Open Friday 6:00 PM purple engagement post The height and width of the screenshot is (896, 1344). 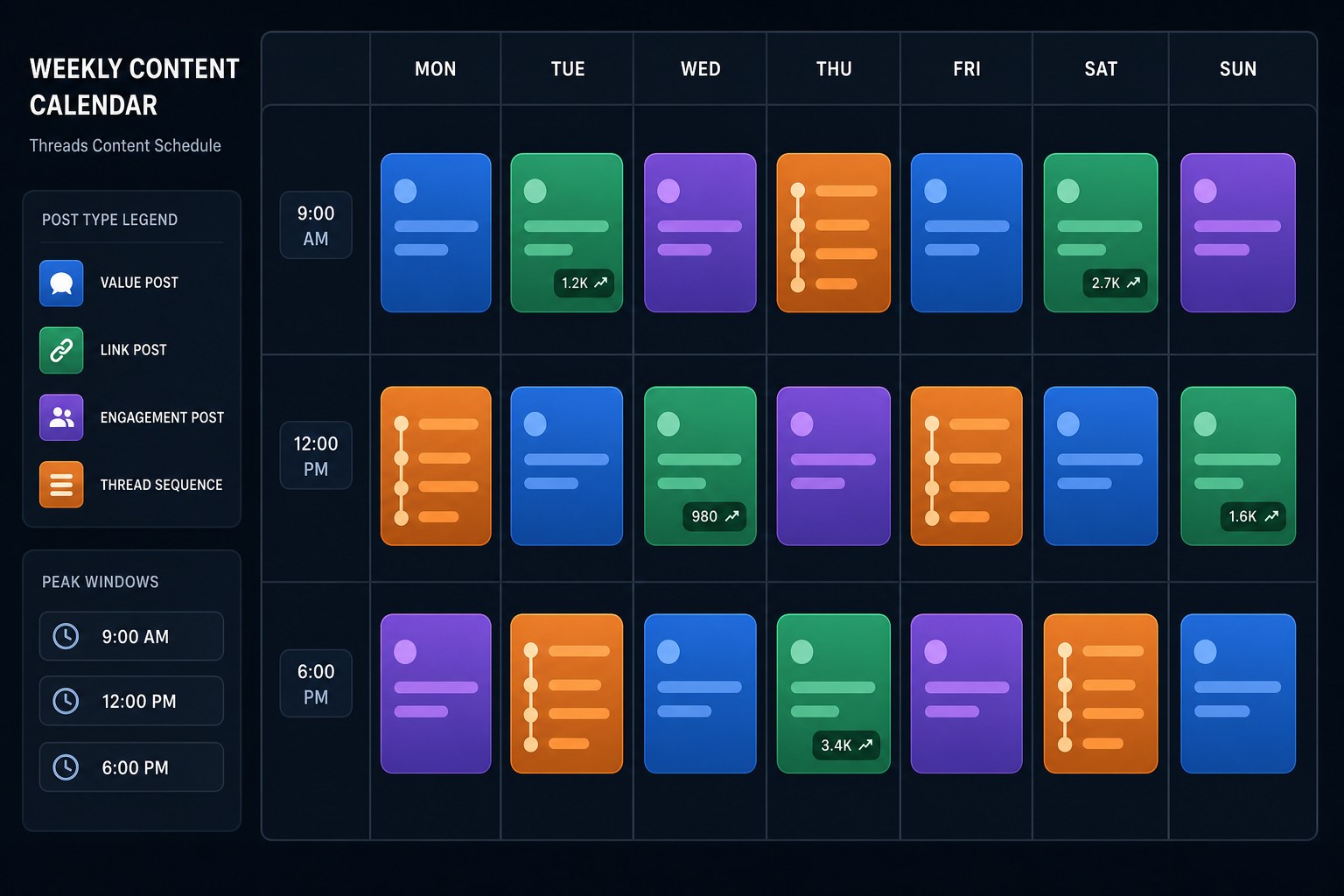(x=967, y=694)
